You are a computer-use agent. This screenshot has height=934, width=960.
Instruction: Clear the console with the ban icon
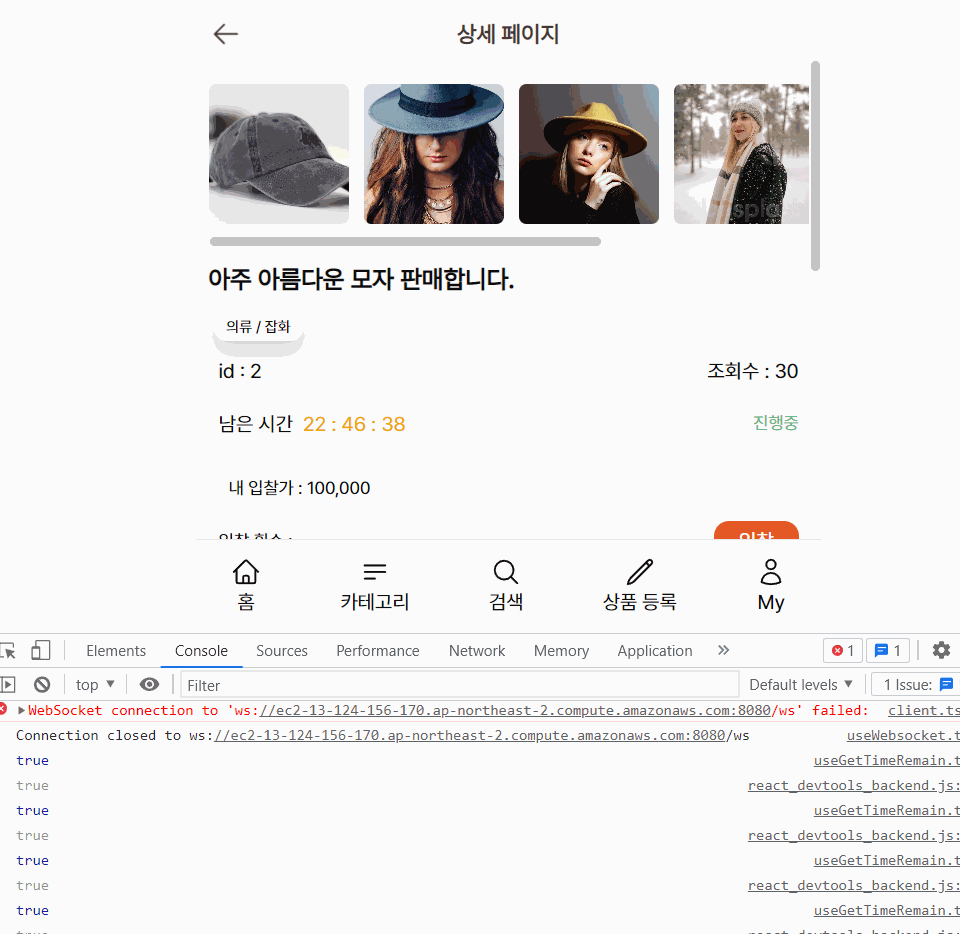coord(42,684)
